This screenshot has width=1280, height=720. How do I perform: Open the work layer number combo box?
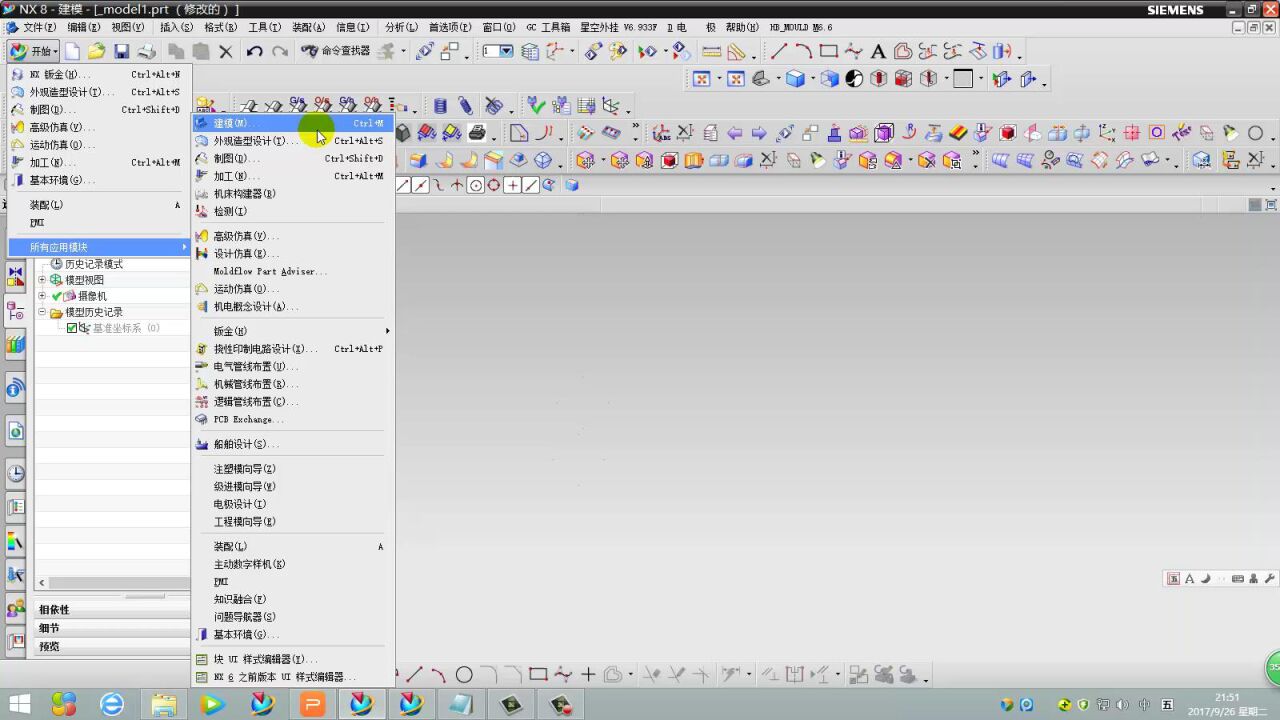click(498, 51)
